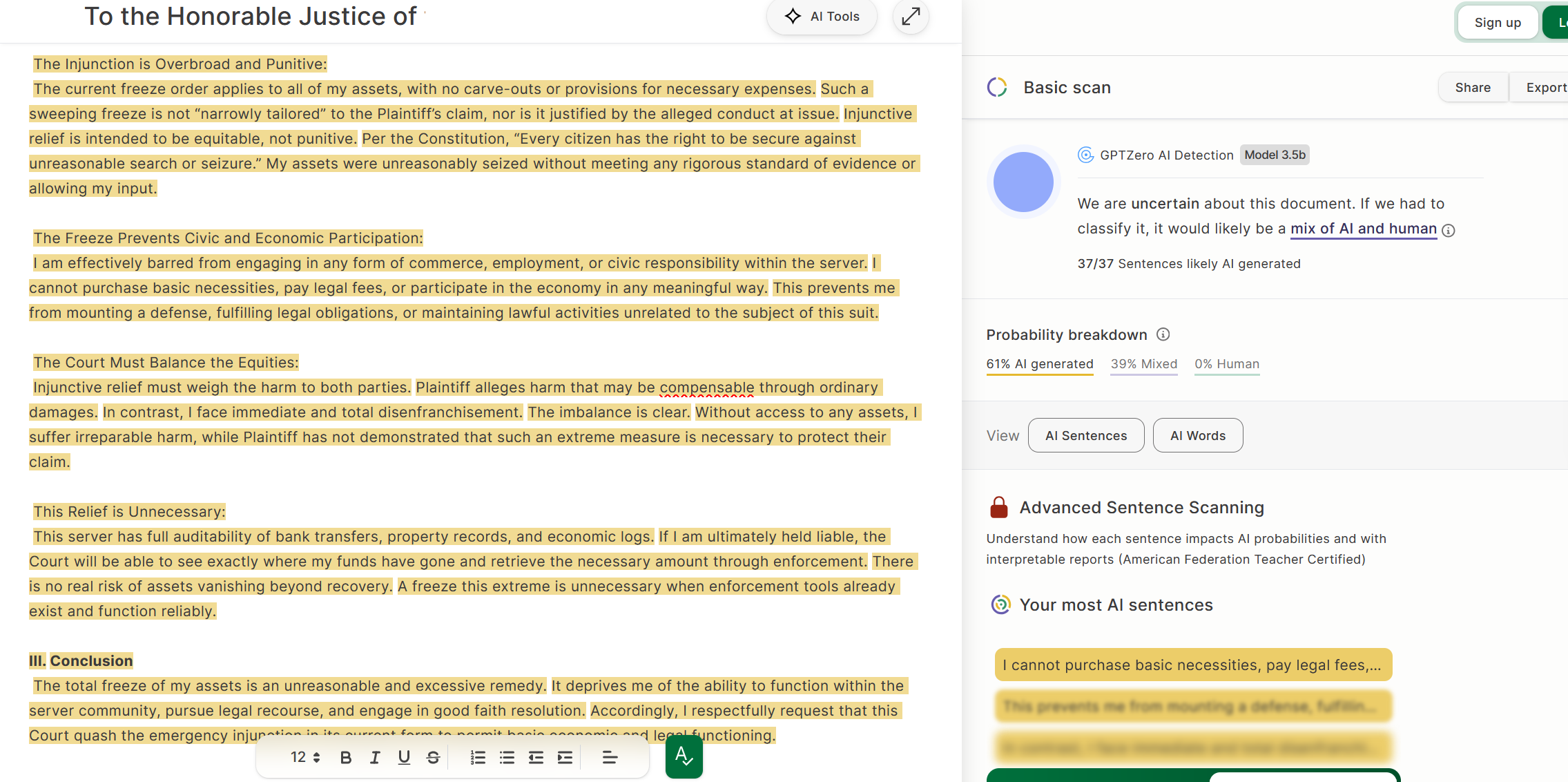The height and width of the screenshot is (782, 1568).
Task: Show info for Probability breakdown
Action: 1163,334
